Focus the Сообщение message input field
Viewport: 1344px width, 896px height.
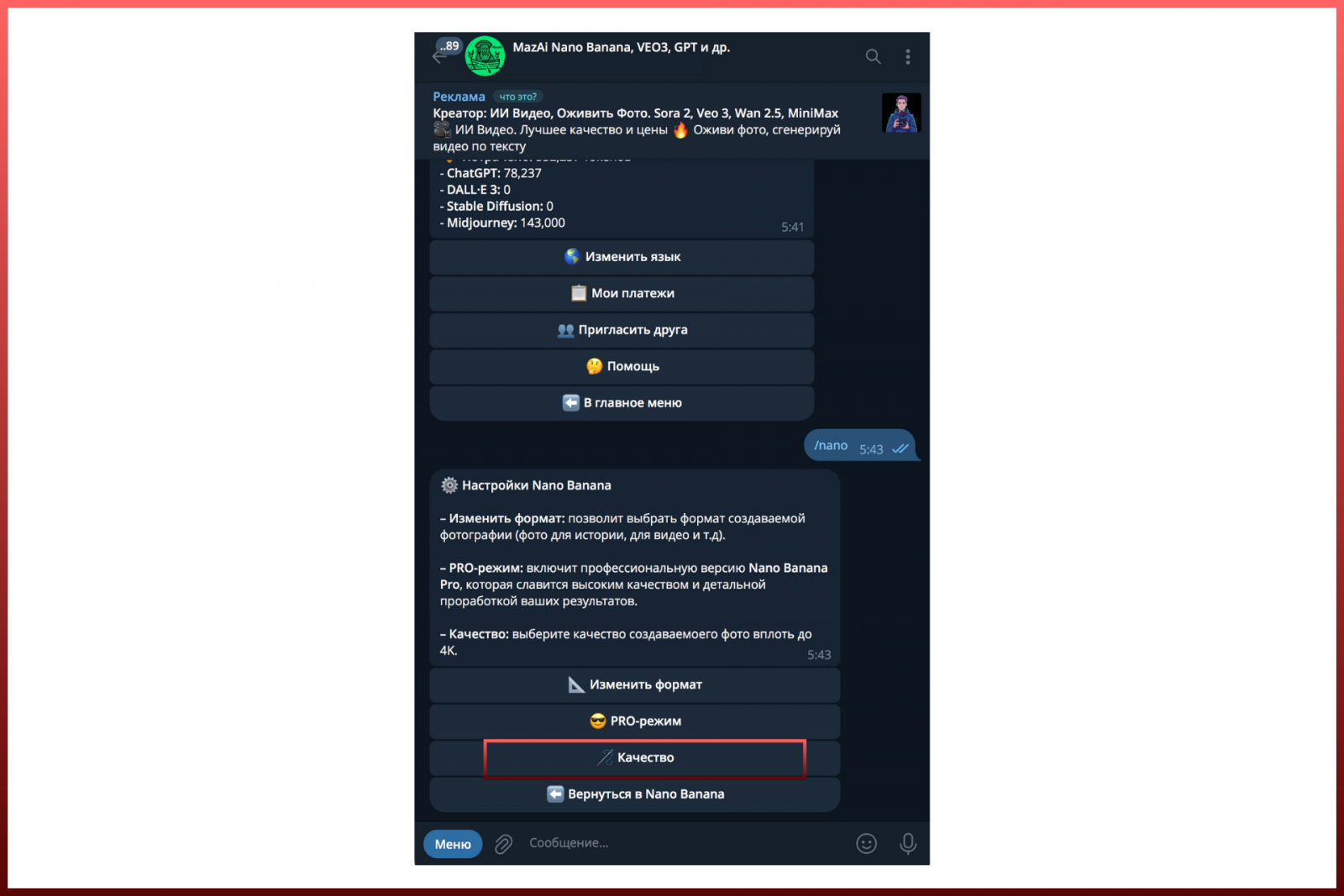pos(680,843)
